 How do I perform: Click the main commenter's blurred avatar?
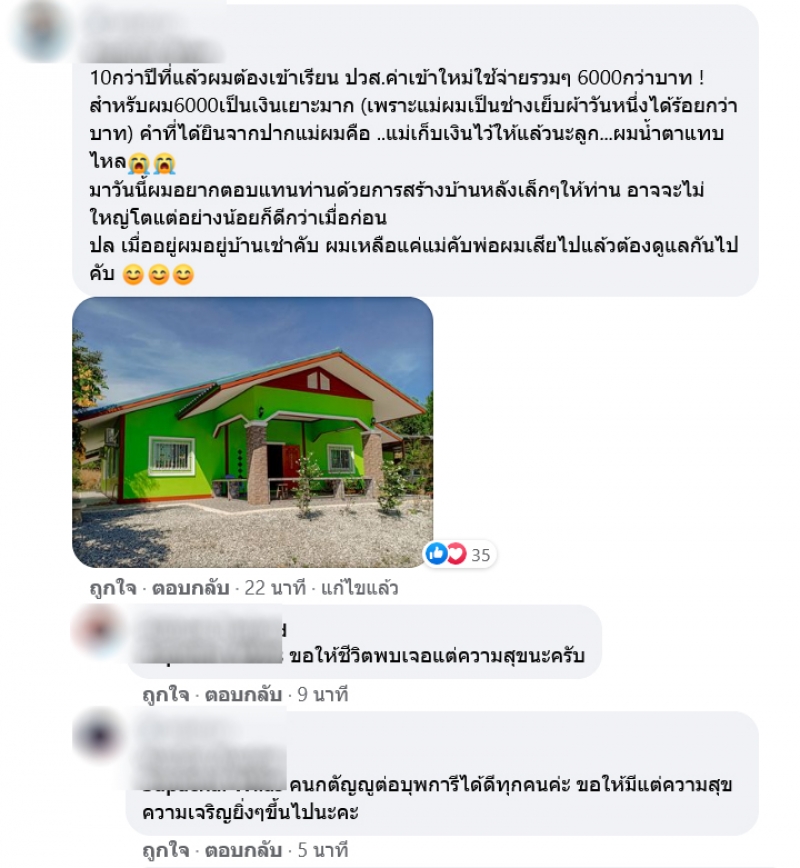pos(42,30)
